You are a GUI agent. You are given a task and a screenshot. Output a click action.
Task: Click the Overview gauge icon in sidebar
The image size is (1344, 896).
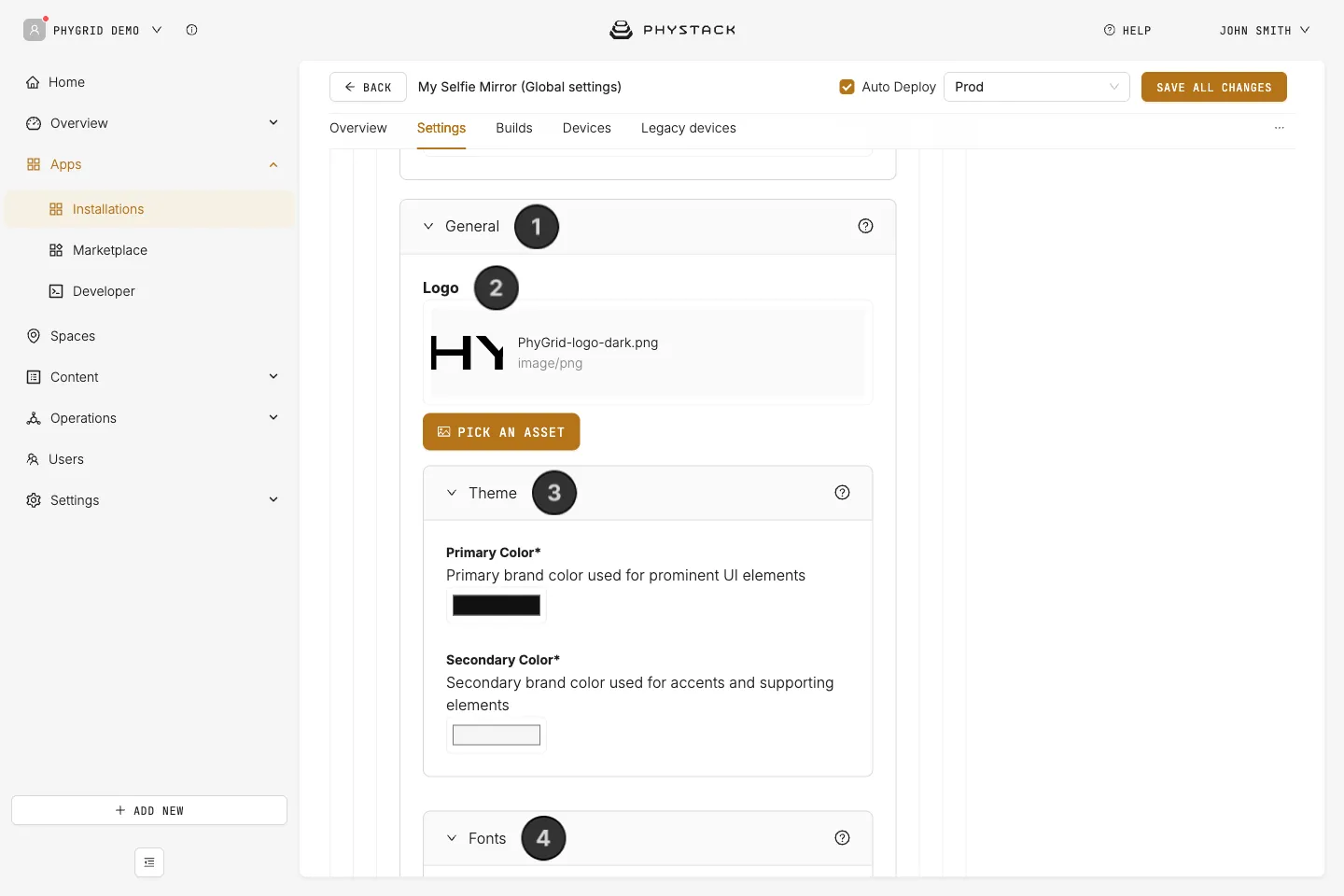[x=34, y=123]
